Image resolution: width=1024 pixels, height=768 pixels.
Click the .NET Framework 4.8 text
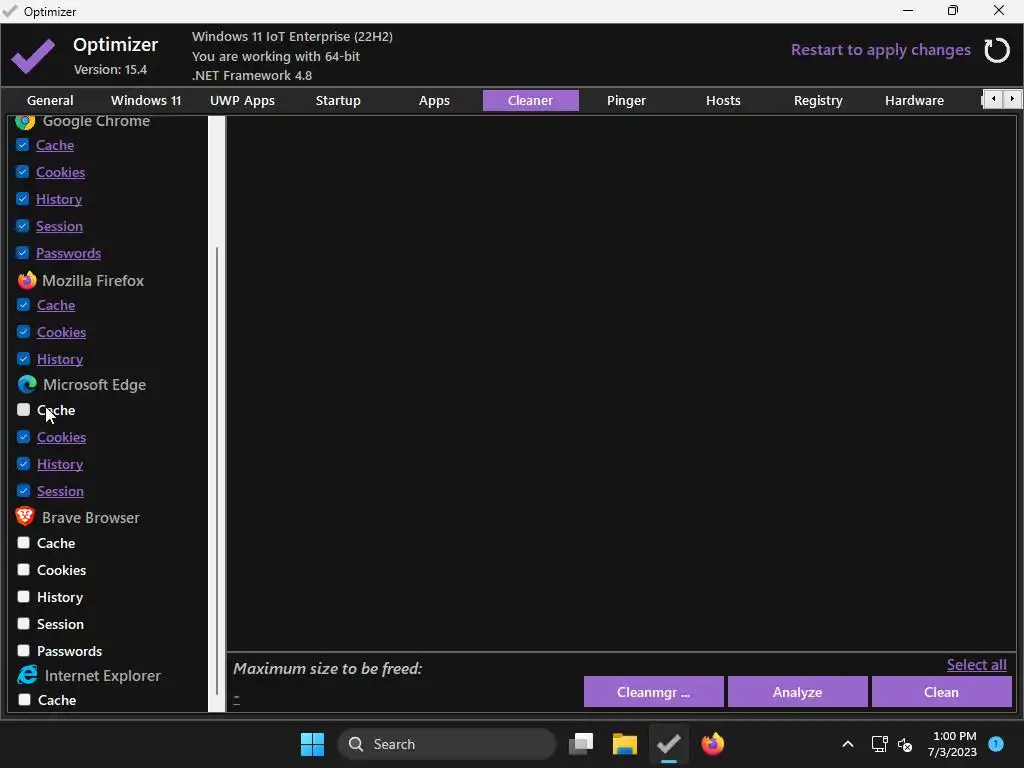(251, 76)
